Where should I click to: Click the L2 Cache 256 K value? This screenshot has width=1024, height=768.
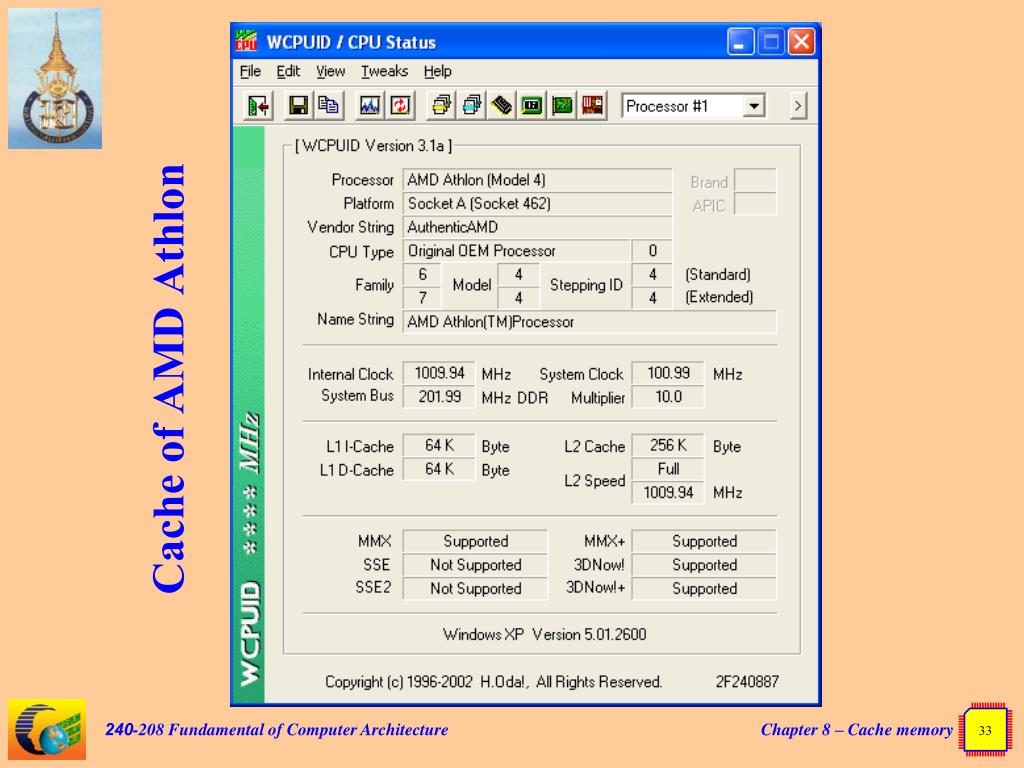tap(668, 445)
